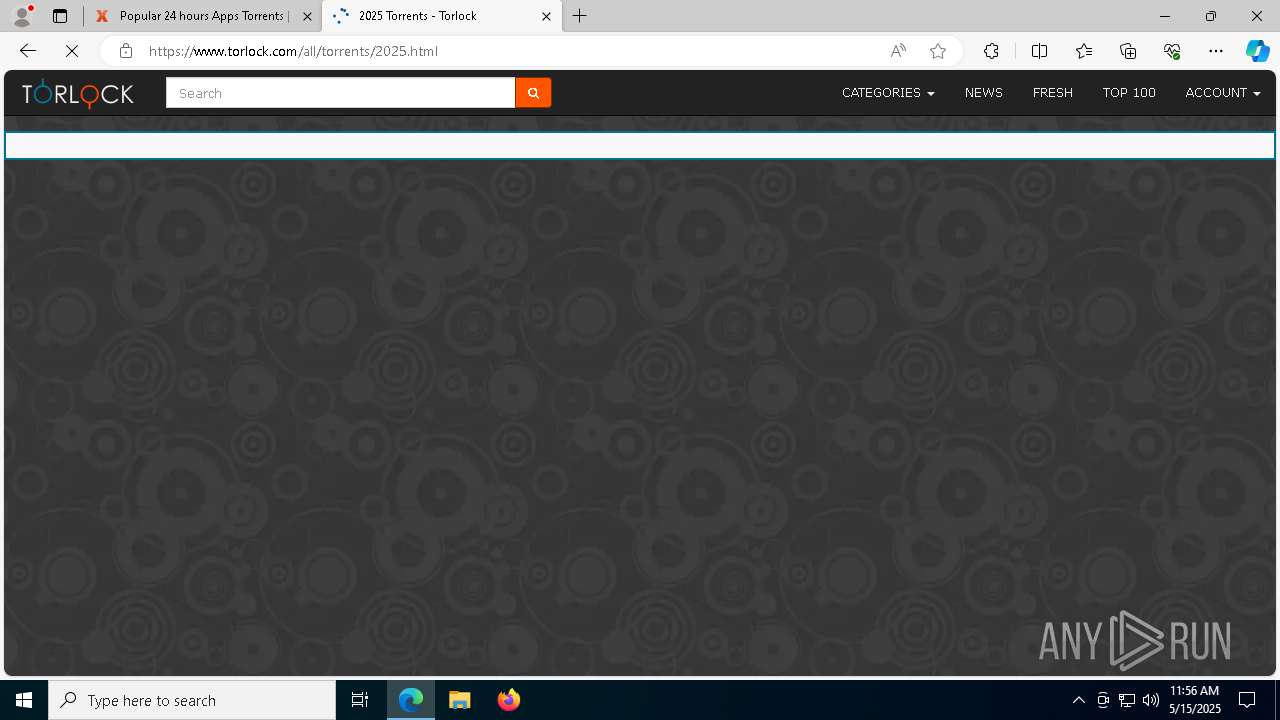Expand the ACCOUNT dropdown menu
Viewport: 1280px width, 720px height.
pos(1222,93)
